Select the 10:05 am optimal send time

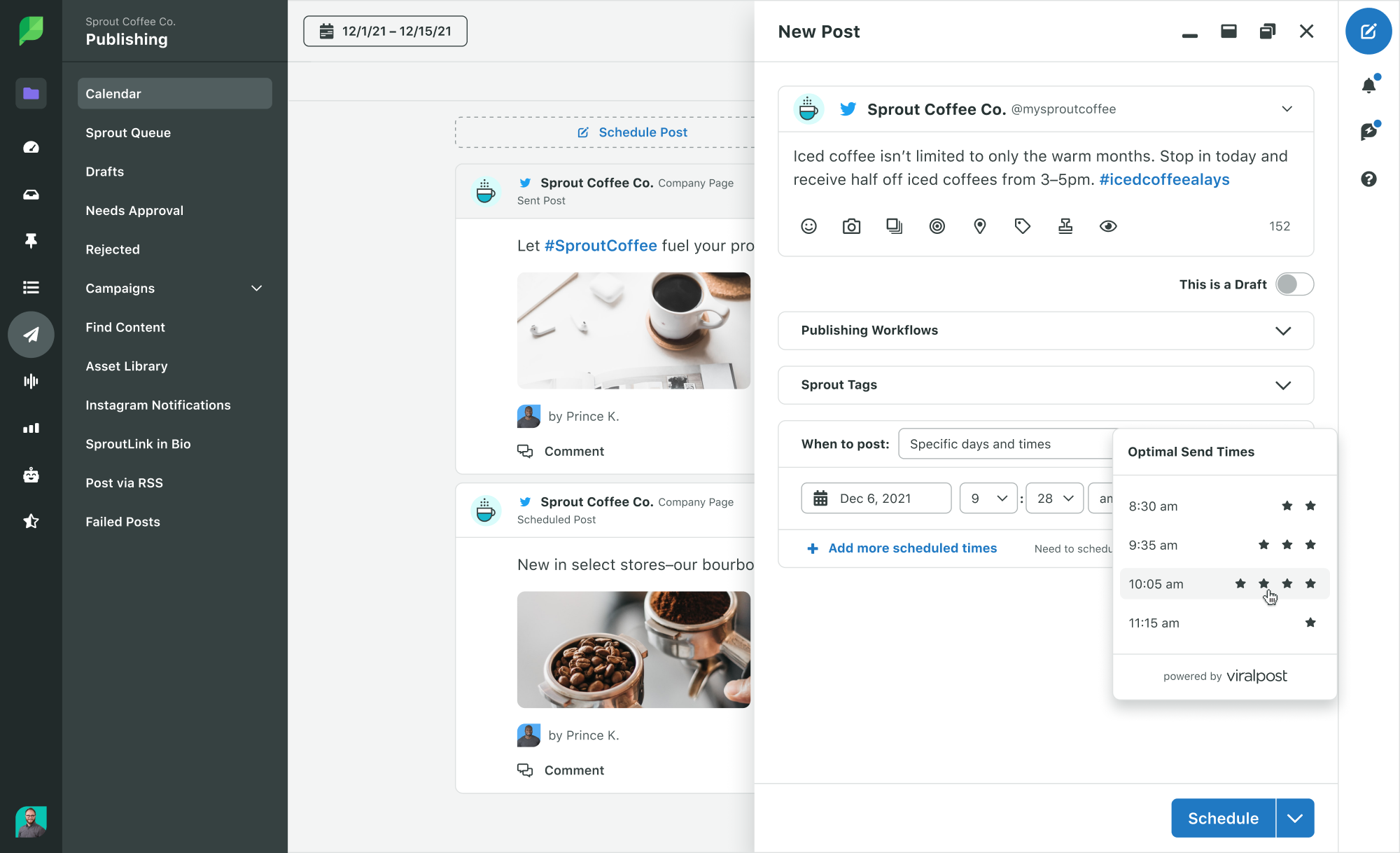pos(1223,584)
